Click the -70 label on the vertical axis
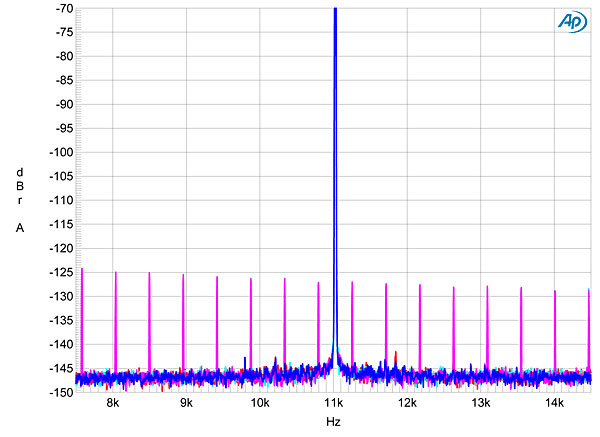Image resolution: width=600 pixels, height=437 pixels. [x=64, y=8]
